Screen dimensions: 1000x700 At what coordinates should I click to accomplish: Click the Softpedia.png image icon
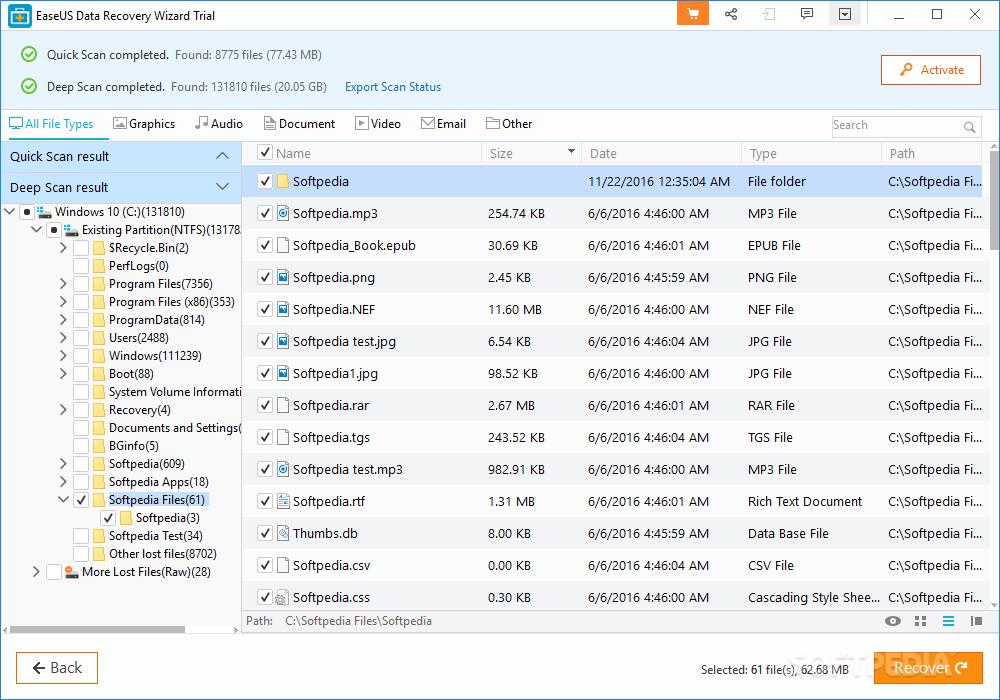pyautogui.click(x=283, y=277)
